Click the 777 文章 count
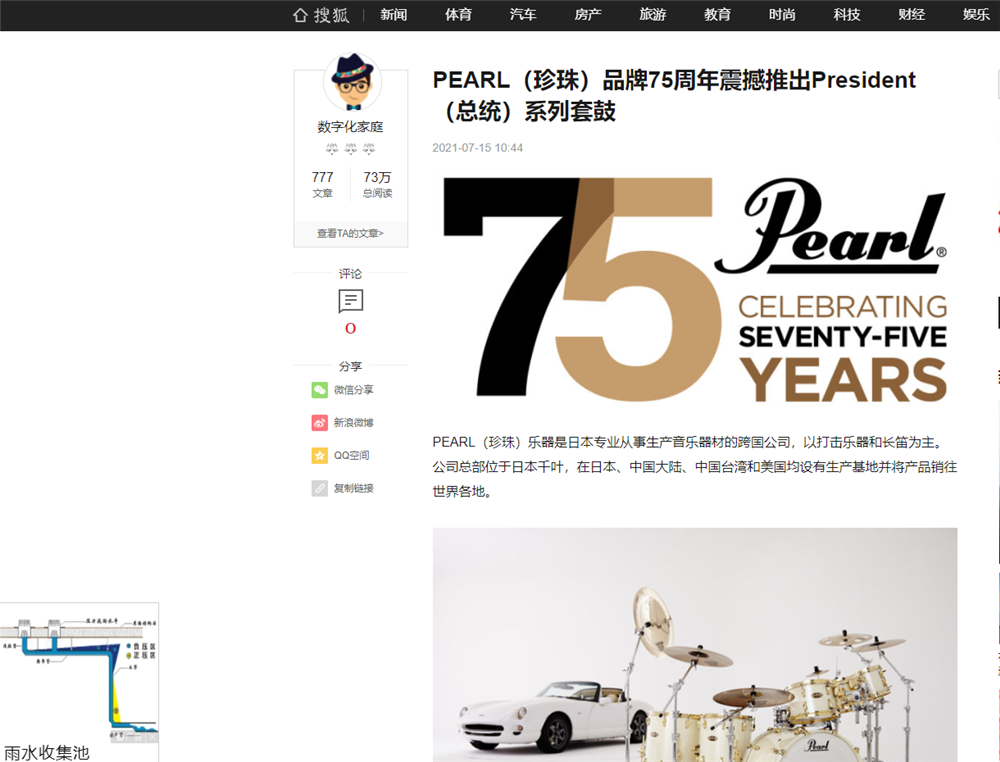The image size is (1000, 762). click(x=323, y=184)
